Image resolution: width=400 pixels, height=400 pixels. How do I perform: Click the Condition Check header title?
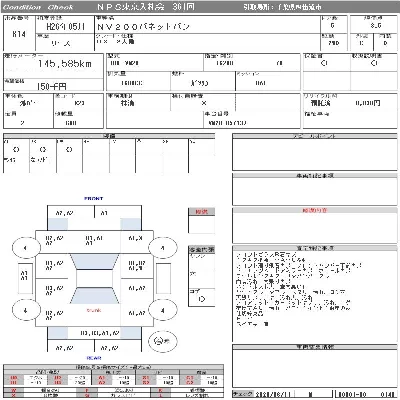pyautogui.click(x=38, y=7)
